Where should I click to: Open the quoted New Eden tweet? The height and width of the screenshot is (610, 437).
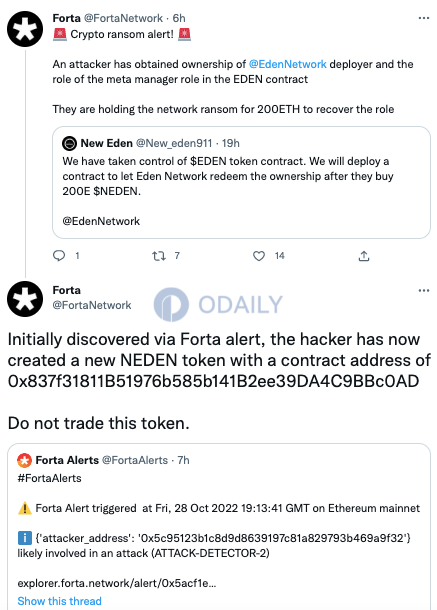pyautogui.click(x=241, y=182)
